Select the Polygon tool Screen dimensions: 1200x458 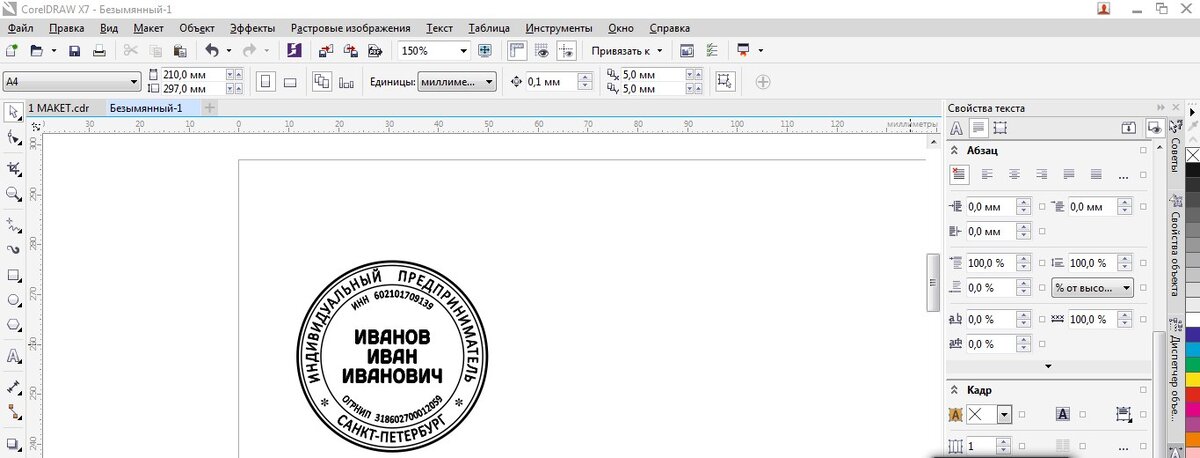(13, 325)
